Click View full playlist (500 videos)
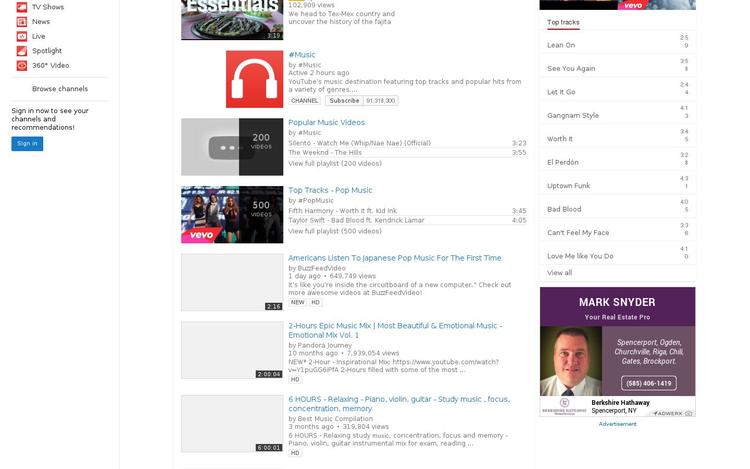 [x=335, y=231]
